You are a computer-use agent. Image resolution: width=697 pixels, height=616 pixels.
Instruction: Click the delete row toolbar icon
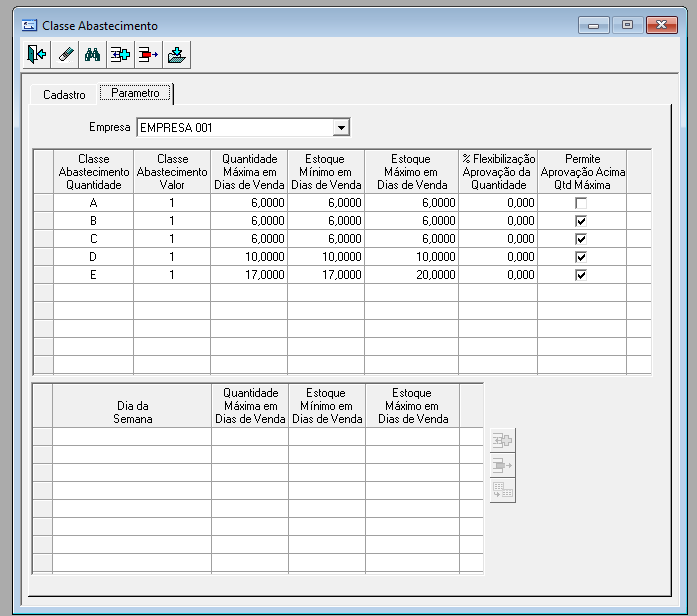coord(148,55)
